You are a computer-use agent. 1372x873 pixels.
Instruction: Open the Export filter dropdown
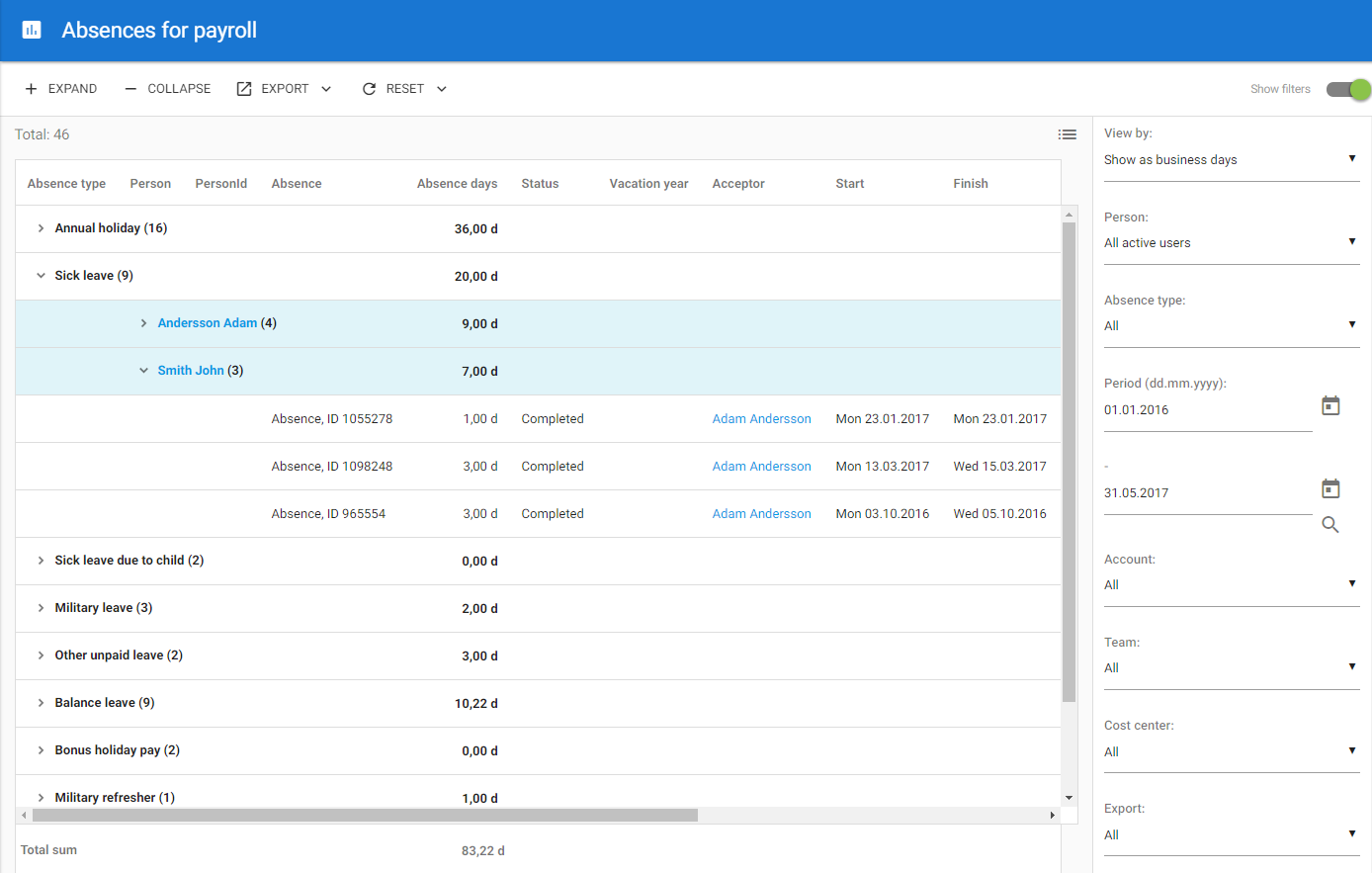coord(1232,835)
